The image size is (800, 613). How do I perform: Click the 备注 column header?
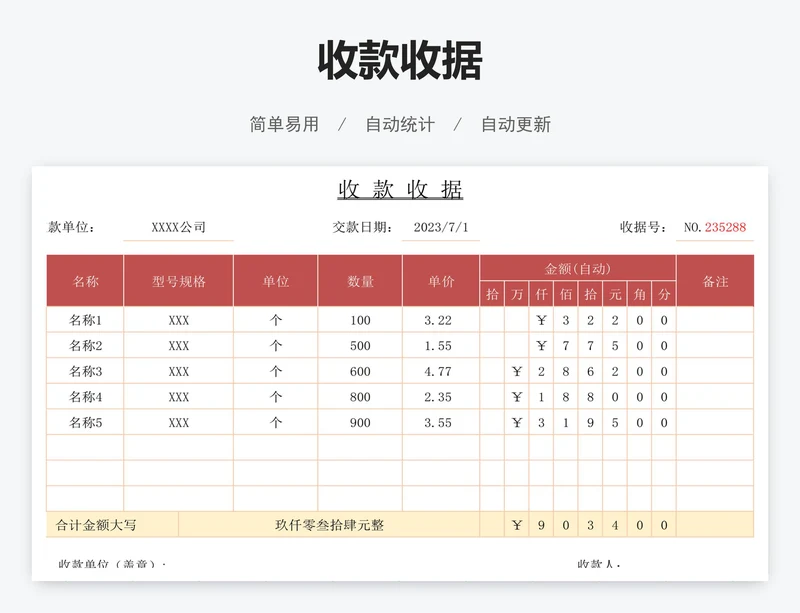click(715, 281)
